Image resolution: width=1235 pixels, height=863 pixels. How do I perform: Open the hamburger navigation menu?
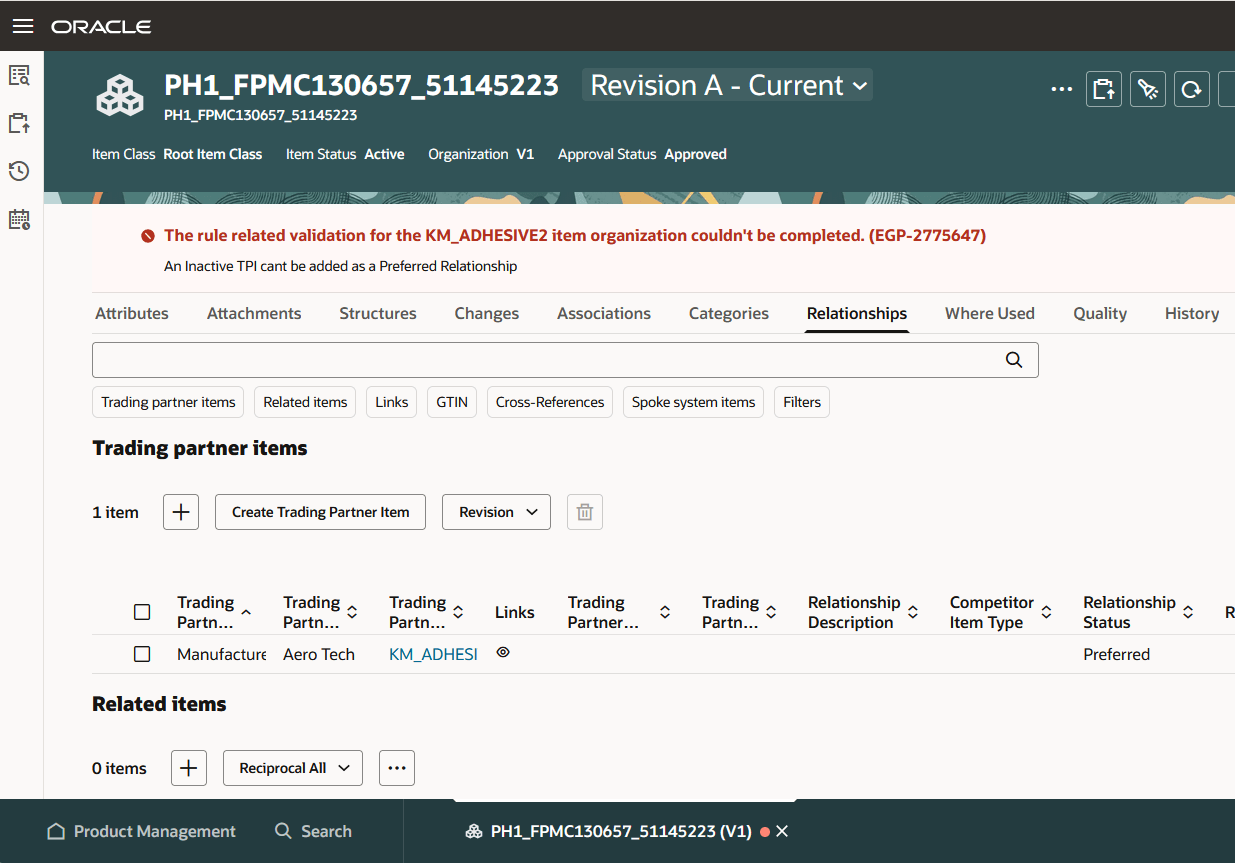point(22,26)
